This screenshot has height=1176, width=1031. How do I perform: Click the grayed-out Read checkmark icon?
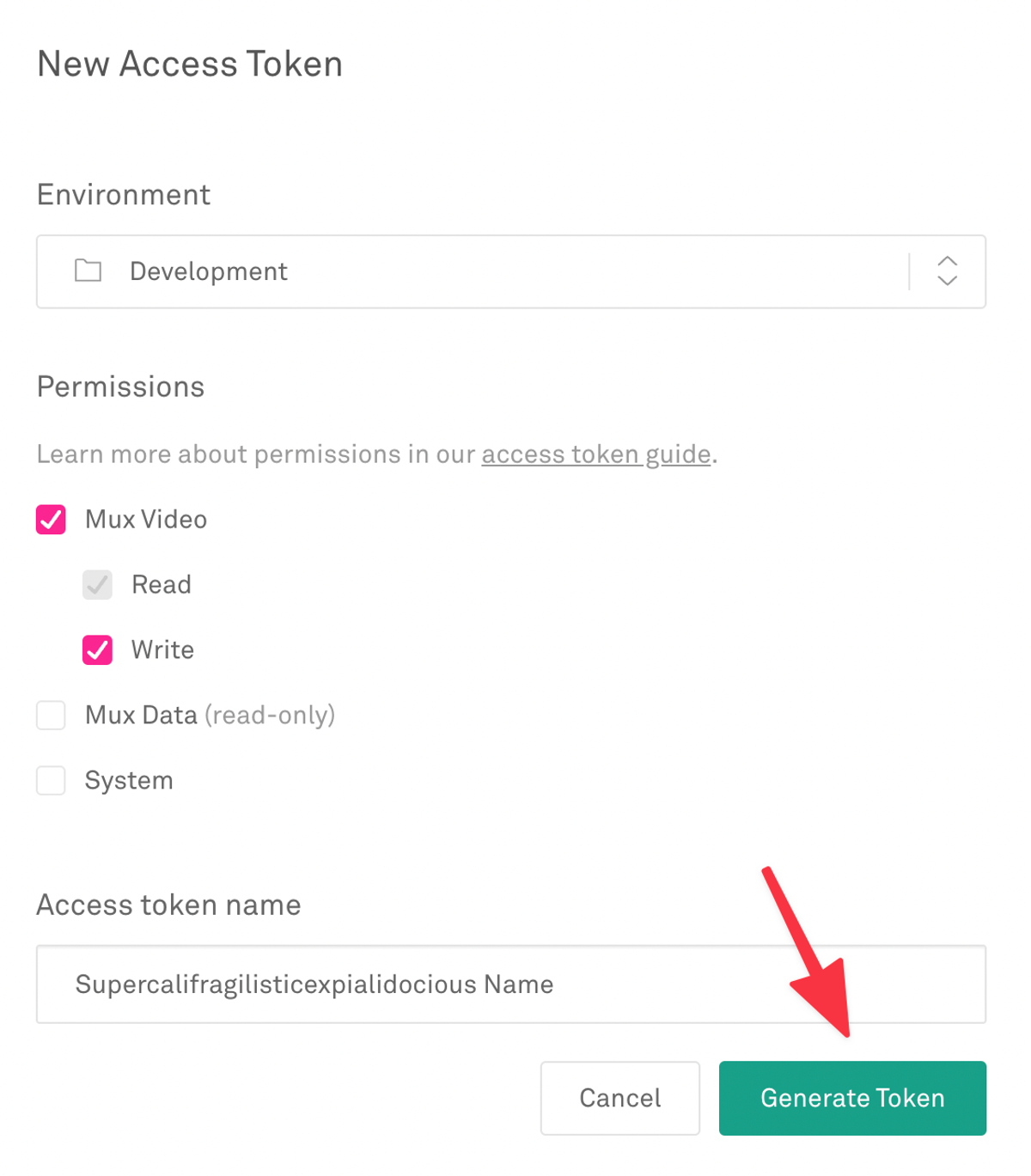tap(97, 585)
